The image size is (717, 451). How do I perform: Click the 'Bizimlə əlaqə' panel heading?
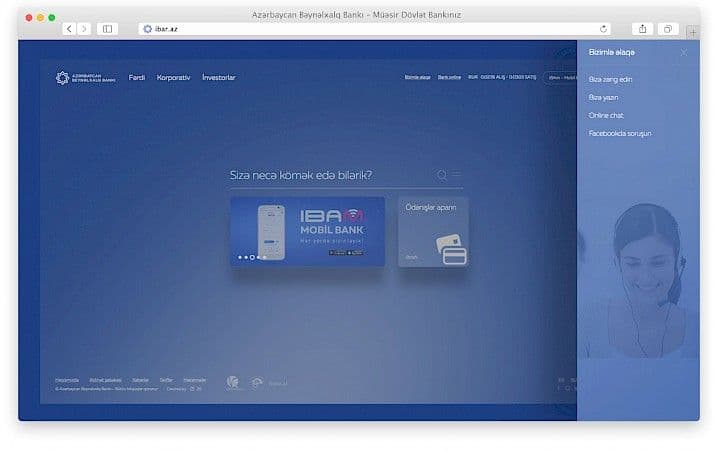tap(612, 53)
